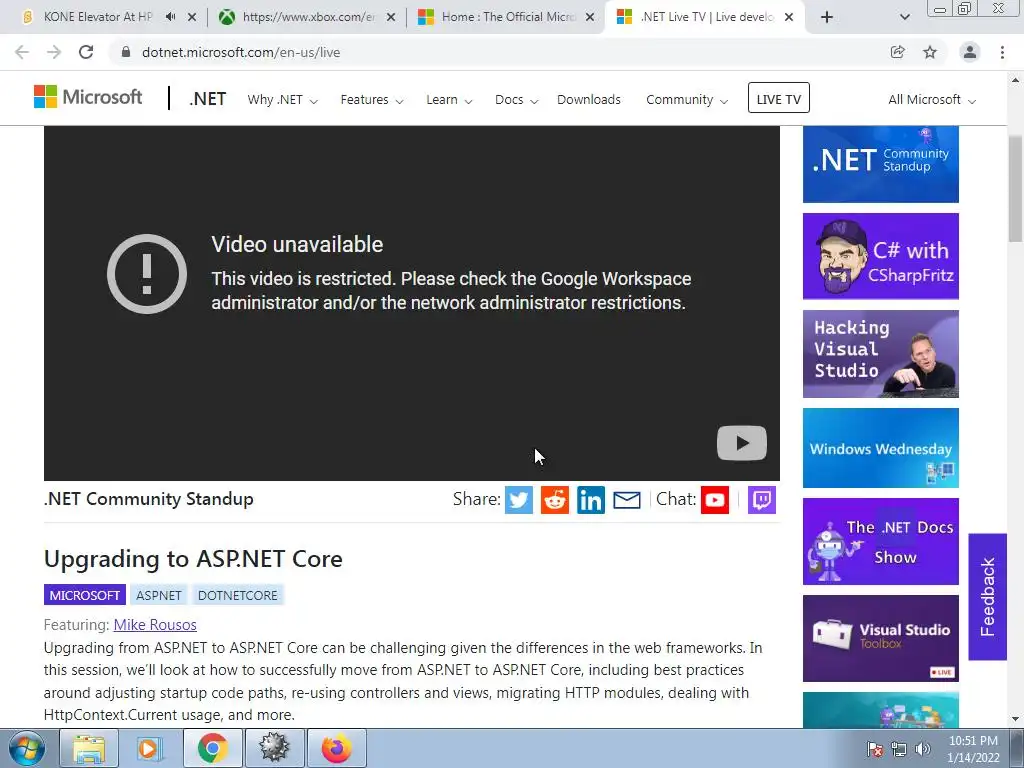
Task: Click volume icon in system tray
Action: point(923,749)
